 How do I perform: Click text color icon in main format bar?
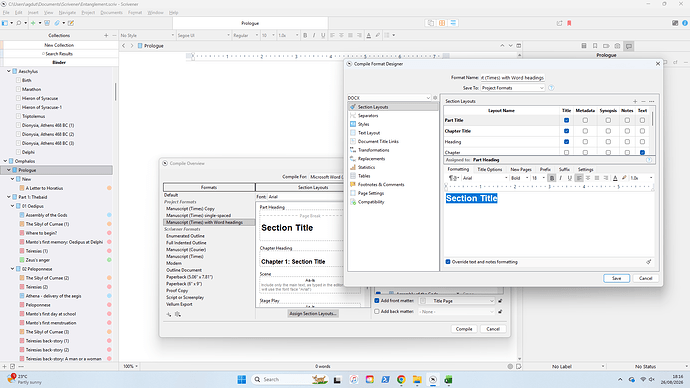tap(369, 35)
